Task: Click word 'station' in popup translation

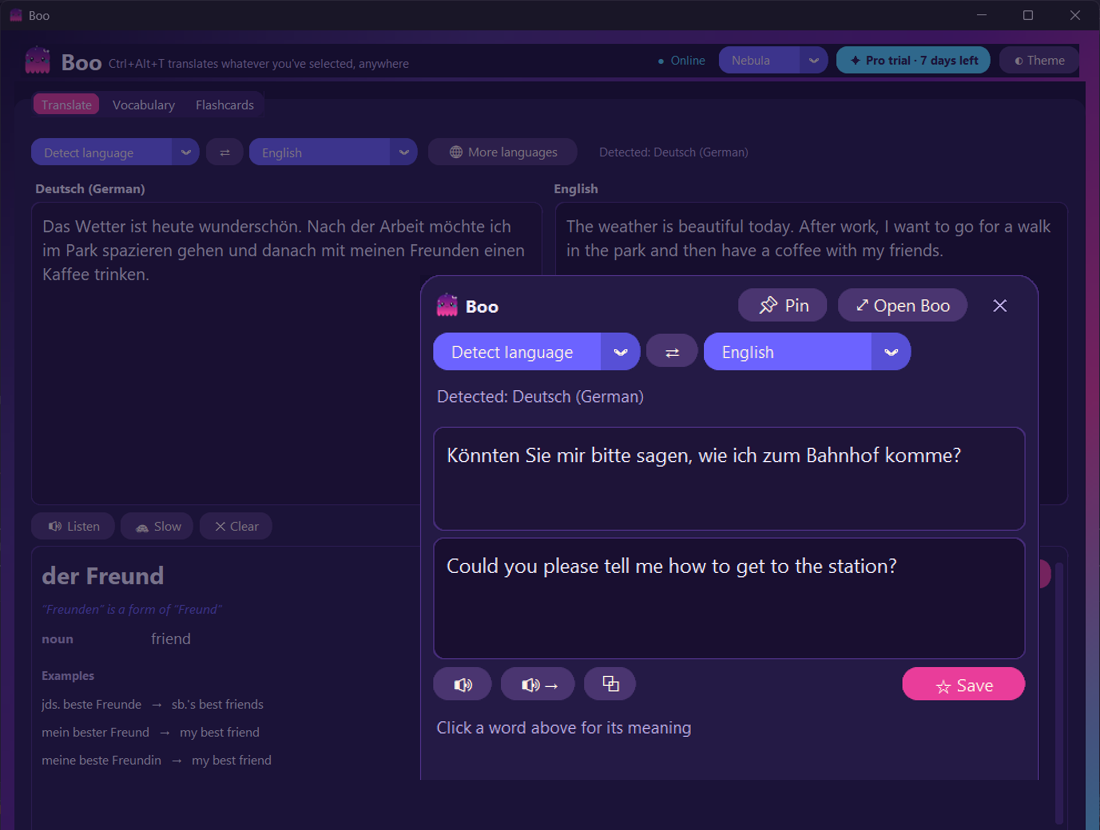Action: (x=857, y=566)
